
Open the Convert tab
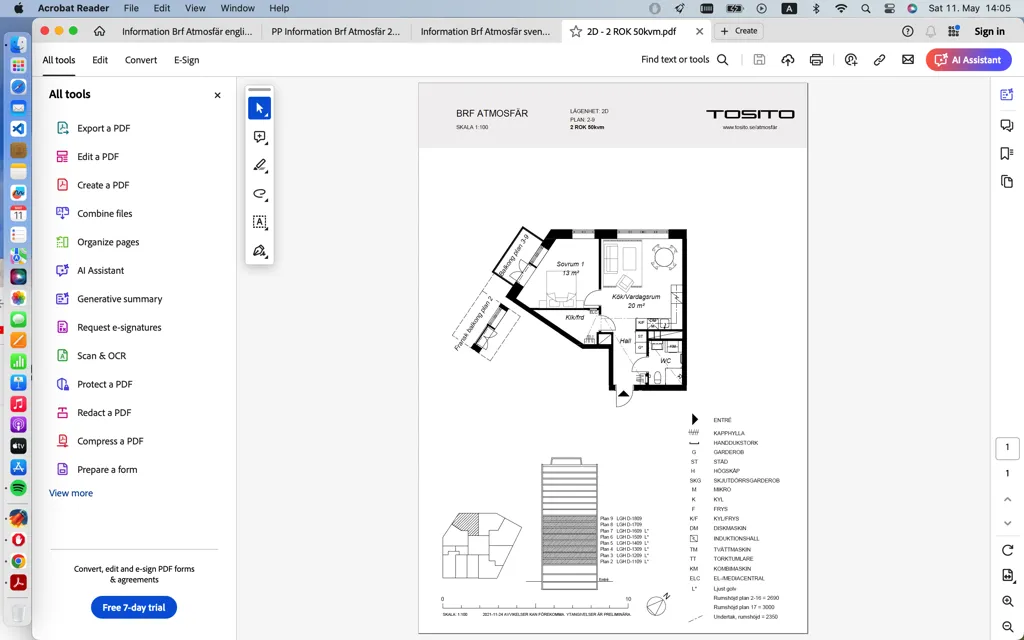coord(140,60)
